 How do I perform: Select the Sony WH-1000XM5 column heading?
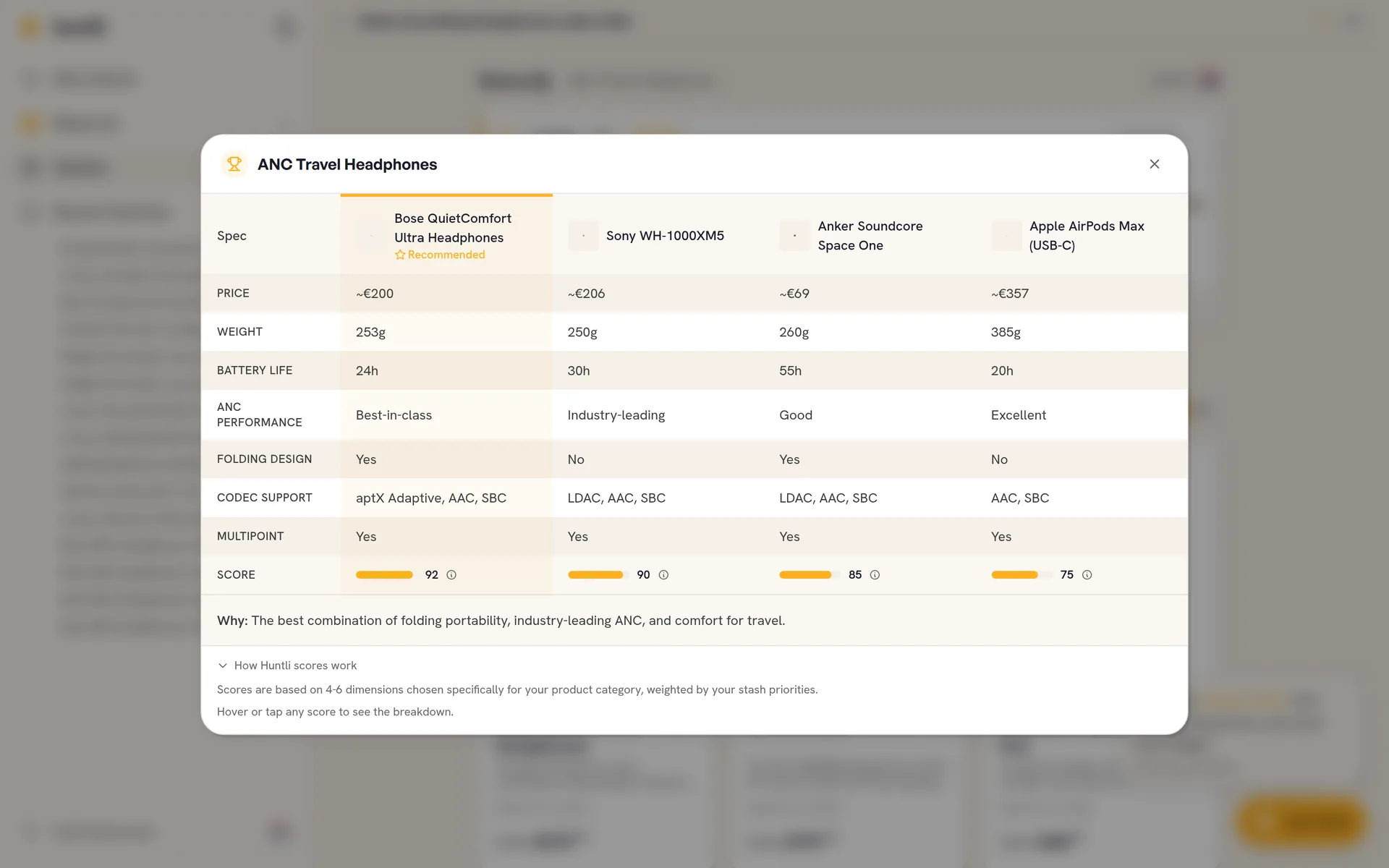coord(665,236)
